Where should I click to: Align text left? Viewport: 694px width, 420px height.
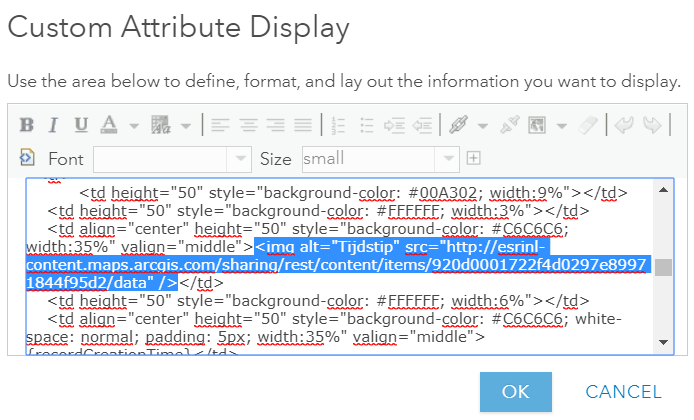[220, 125]
